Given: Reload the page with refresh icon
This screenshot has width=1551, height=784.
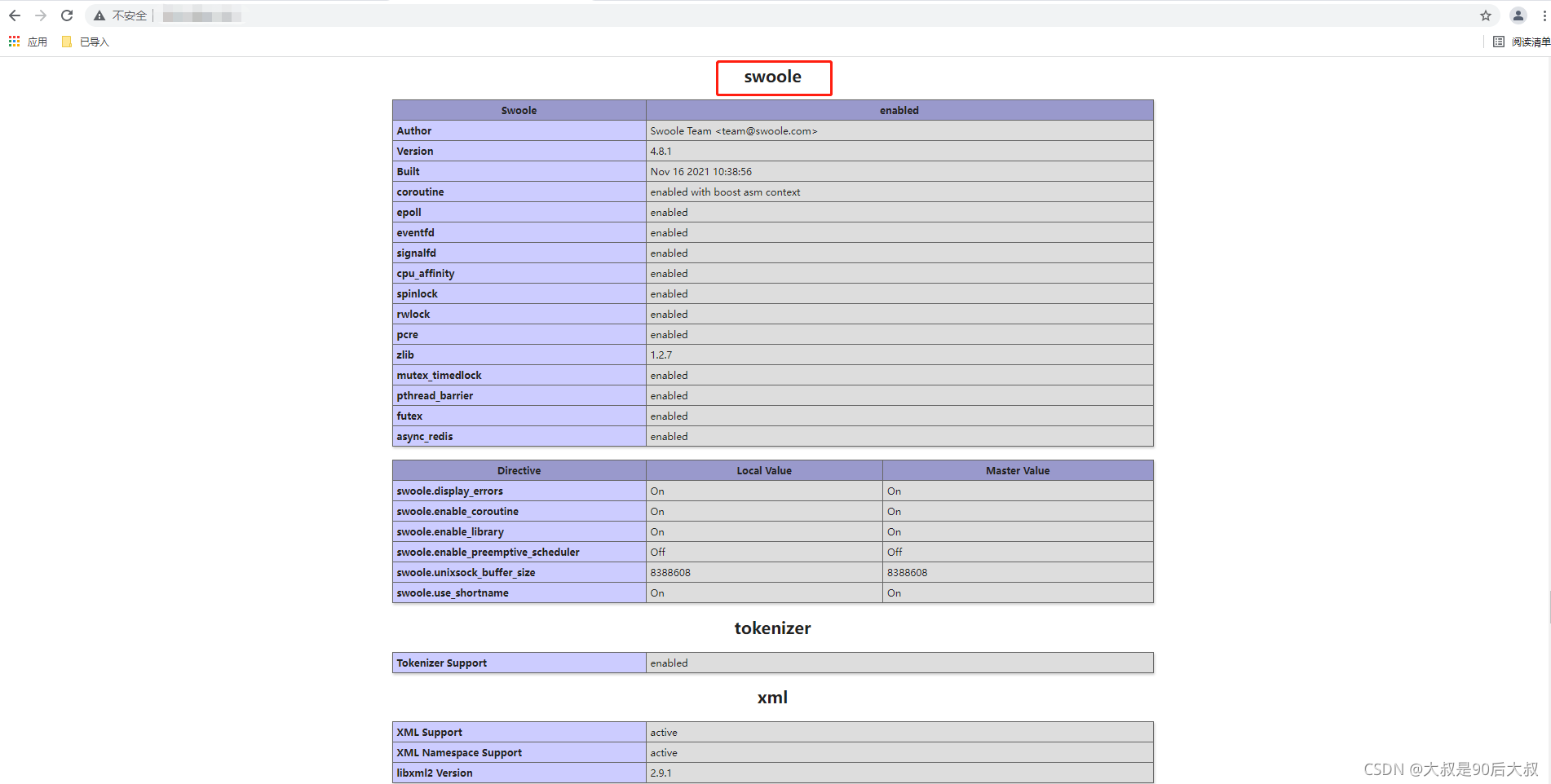Looking at the screenshot, I should (67, 15).
